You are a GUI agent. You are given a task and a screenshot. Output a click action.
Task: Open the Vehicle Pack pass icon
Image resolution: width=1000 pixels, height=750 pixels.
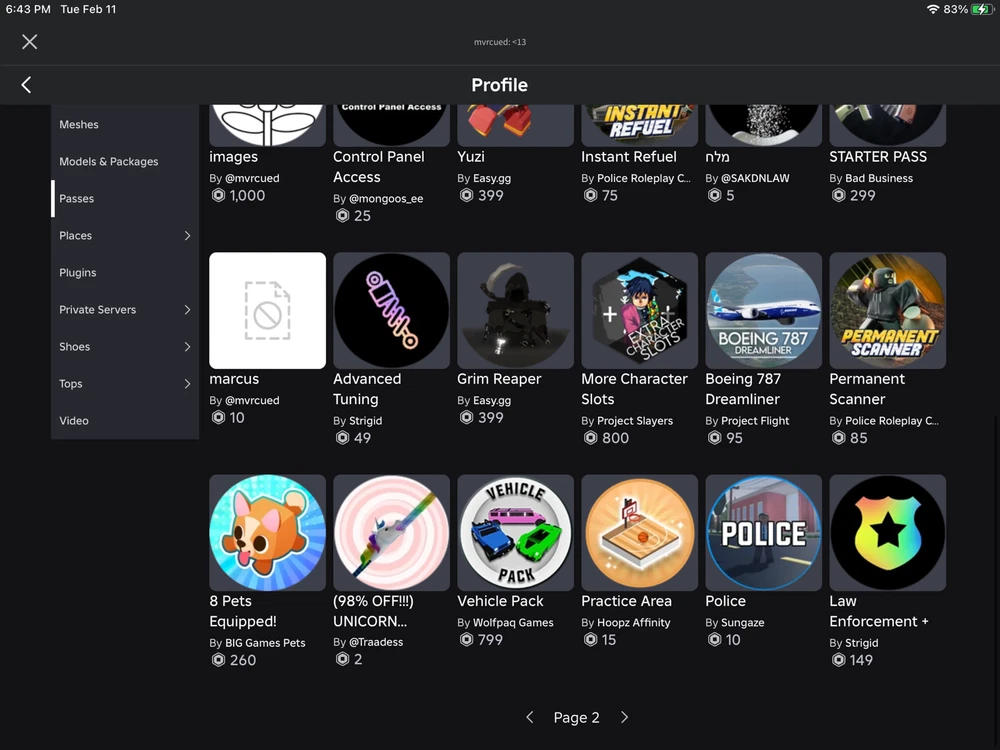click(x=515, y=532)
